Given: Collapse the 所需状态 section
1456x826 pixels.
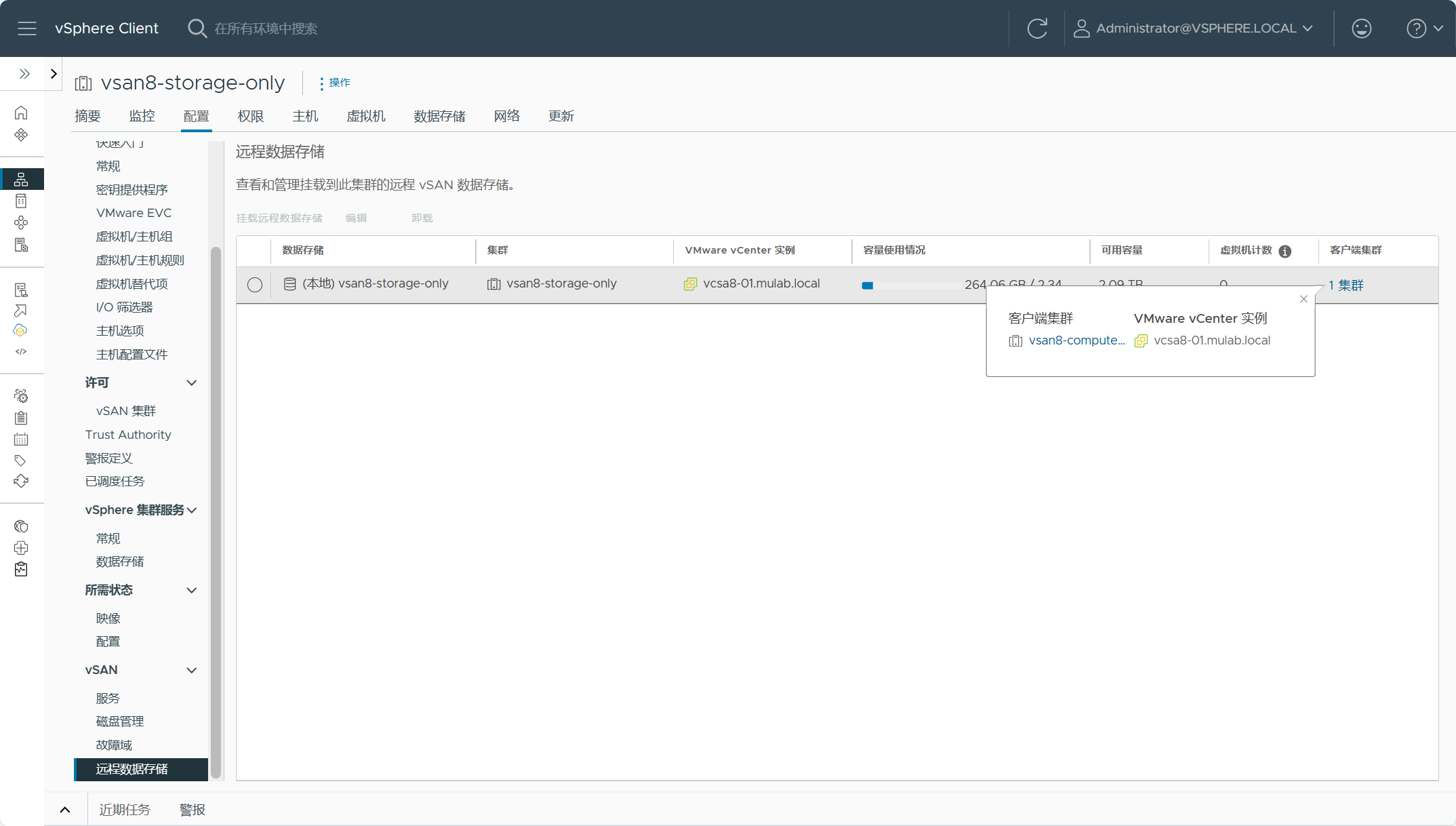Looking at the screenshot, I should tap(192, 591).
